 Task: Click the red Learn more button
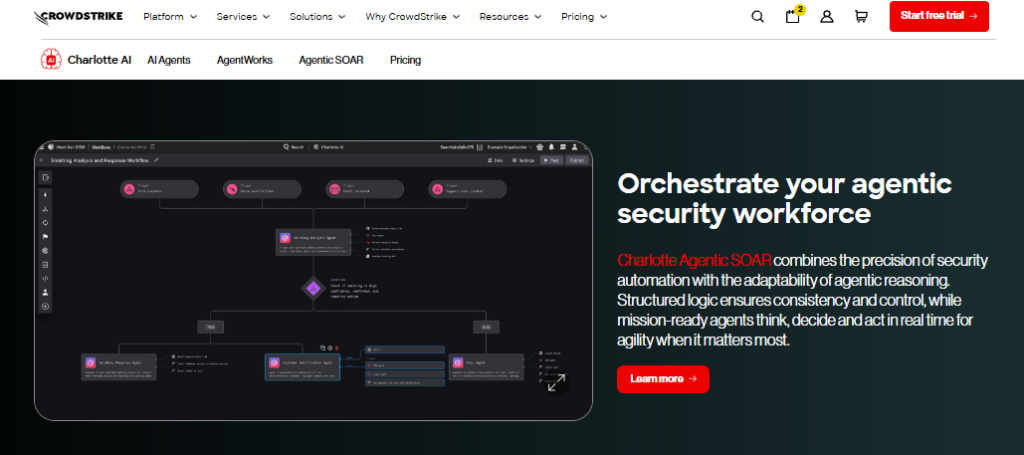pos(663,379)
